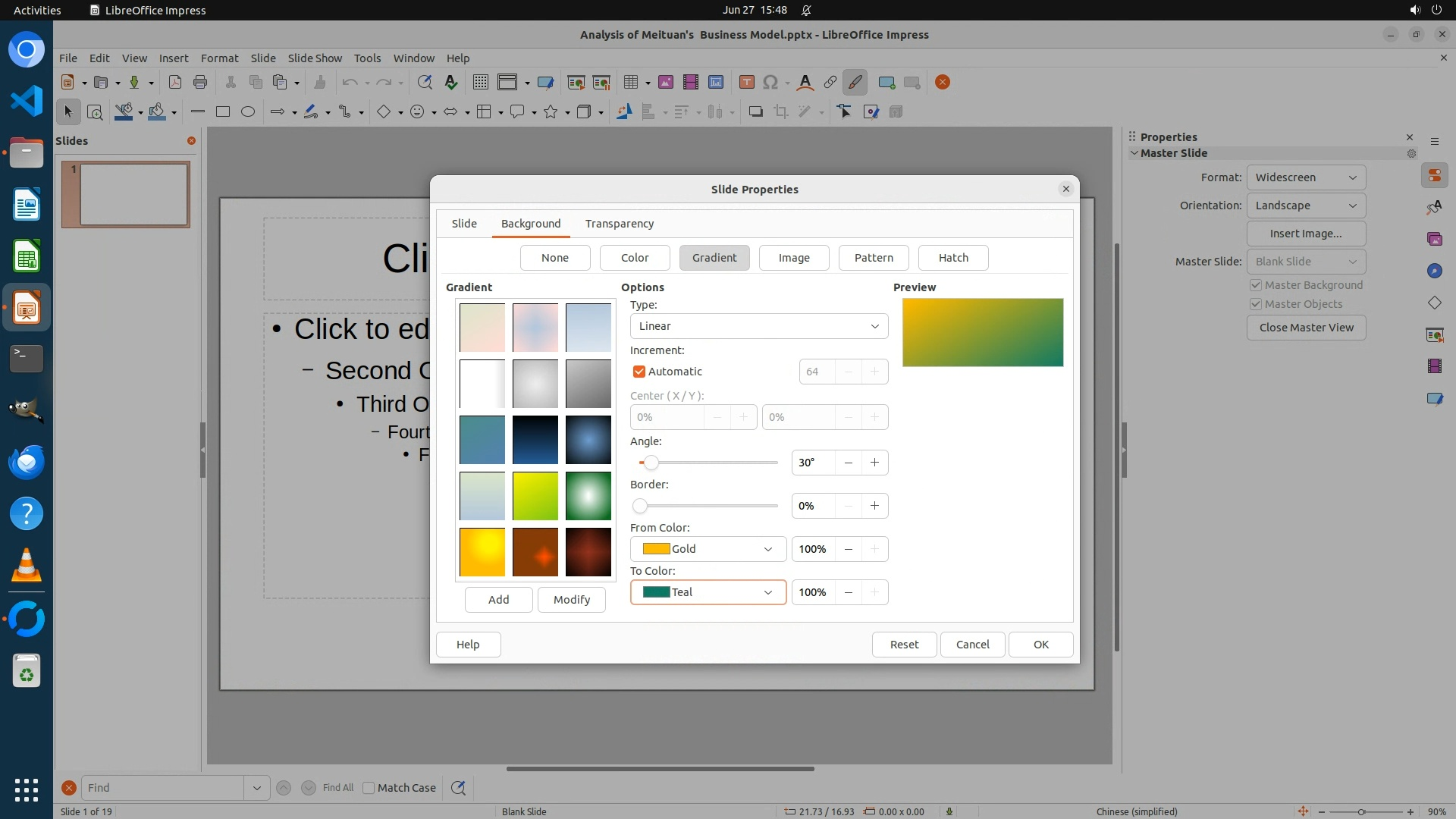Click the Export as PDF icon
This screenshot has height=819, width=1456.
click(x=175, y=83)
